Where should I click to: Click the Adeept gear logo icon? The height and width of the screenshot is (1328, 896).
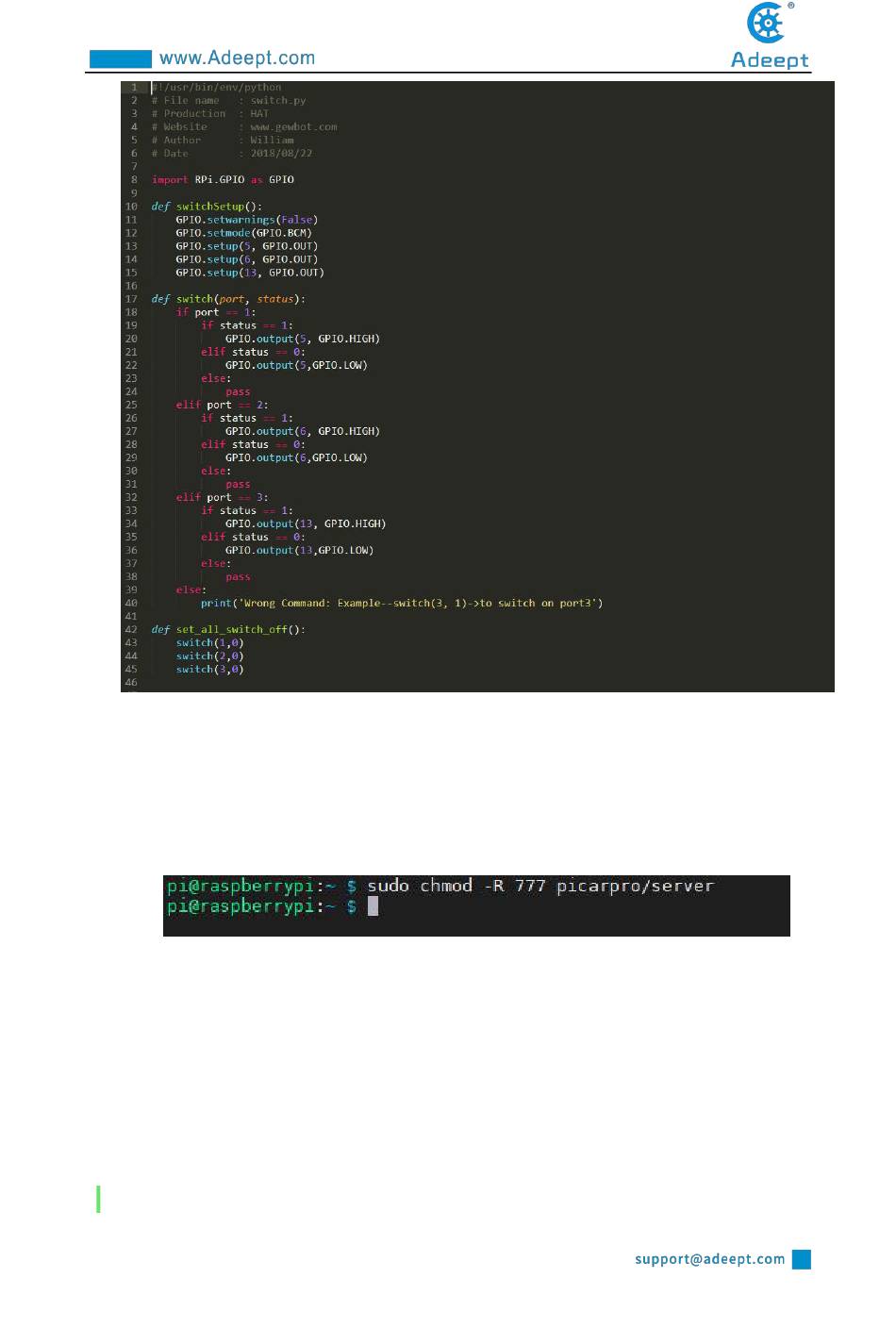[x=766, y=23]
